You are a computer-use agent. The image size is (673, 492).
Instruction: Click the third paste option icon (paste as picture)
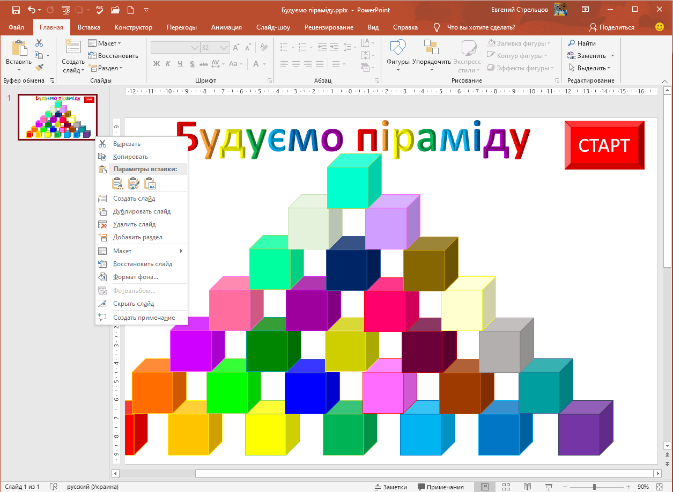coord(150,183)
